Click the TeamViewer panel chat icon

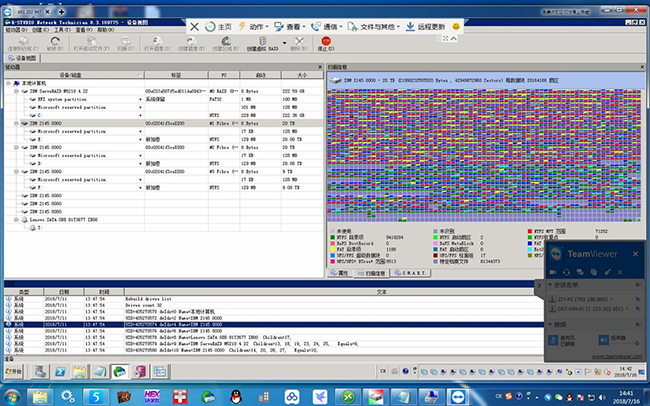click(x=580, y=272)
